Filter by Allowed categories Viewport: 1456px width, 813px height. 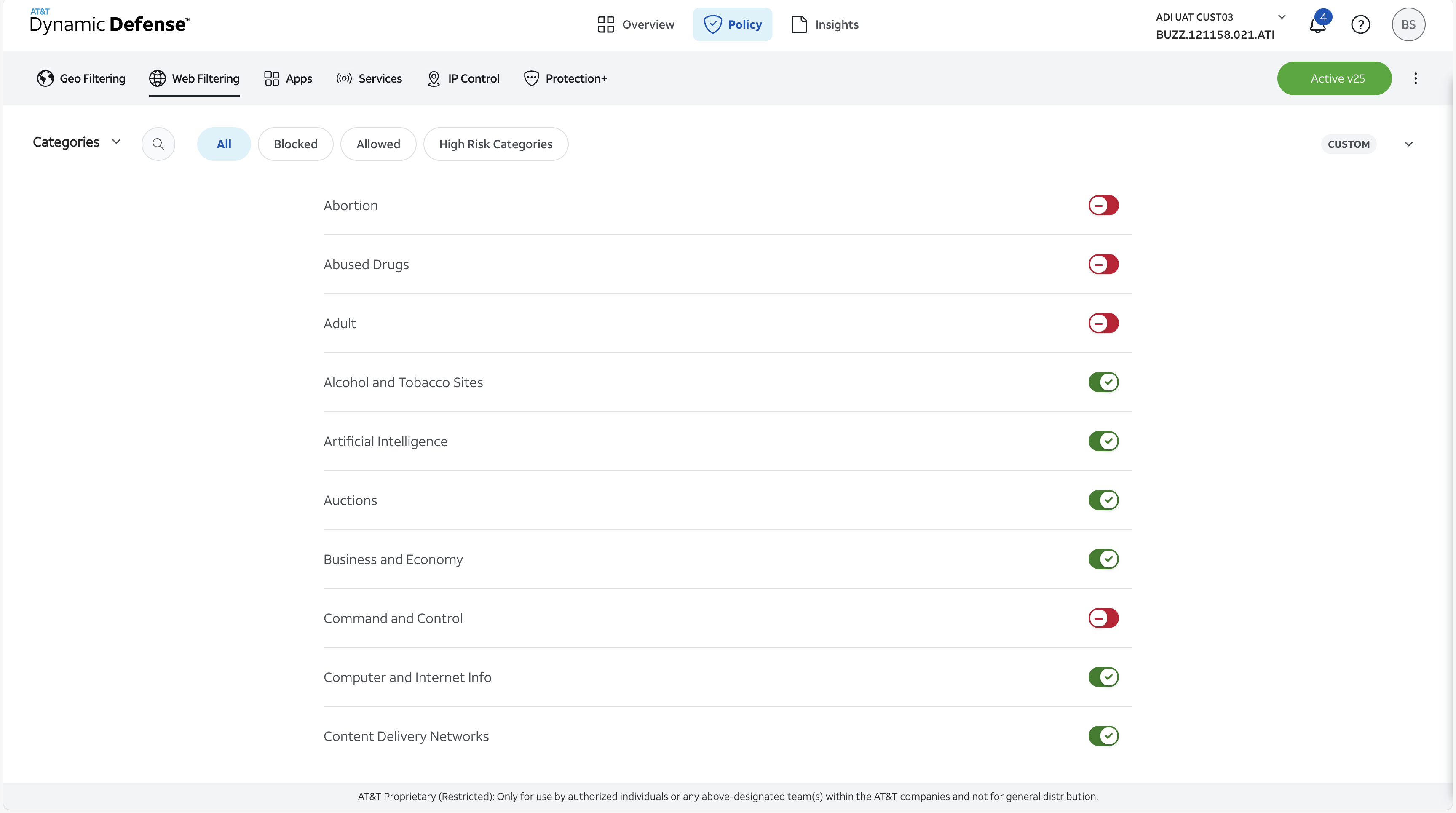[x=378, y=144]
